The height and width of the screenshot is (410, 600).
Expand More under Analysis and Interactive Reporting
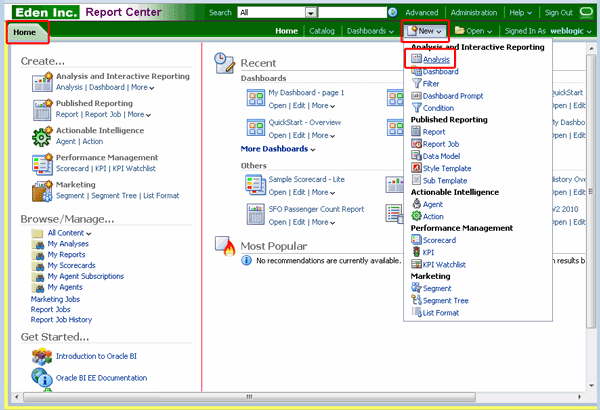pyautogui.click(x=142, y=87)
